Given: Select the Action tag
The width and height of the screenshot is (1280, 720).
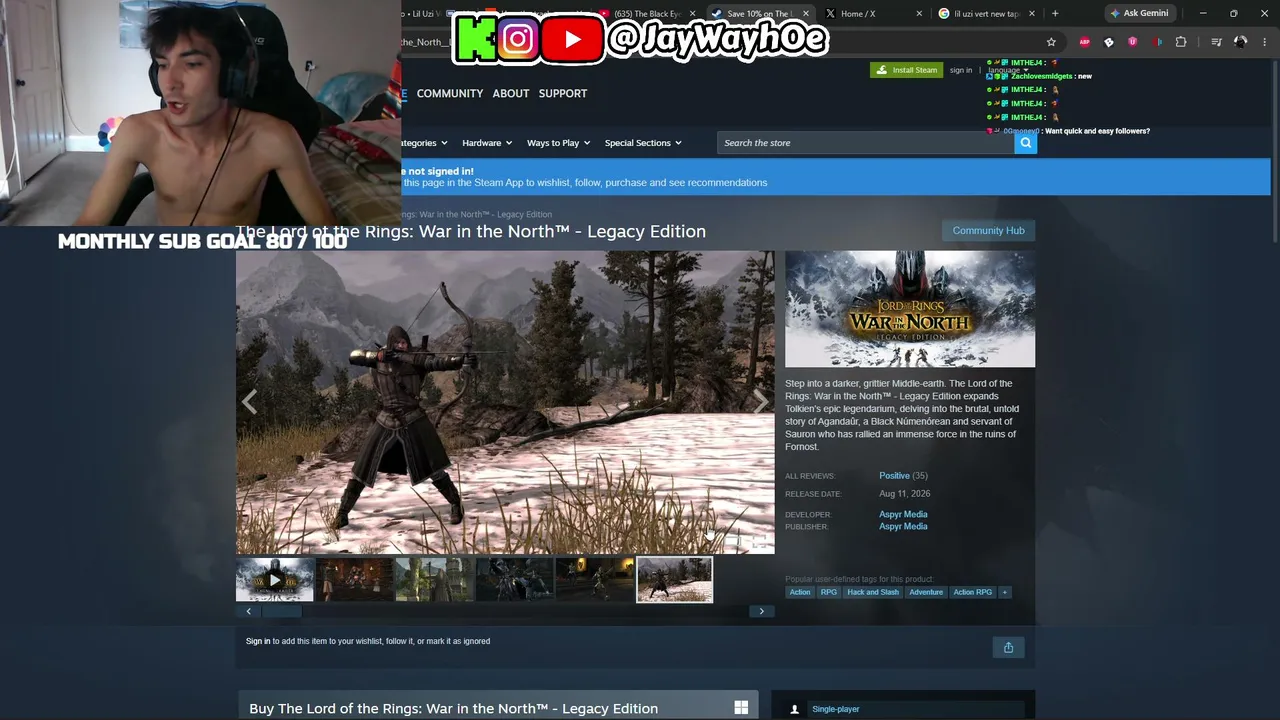Looking at the screenshot, I should [800, 592].
